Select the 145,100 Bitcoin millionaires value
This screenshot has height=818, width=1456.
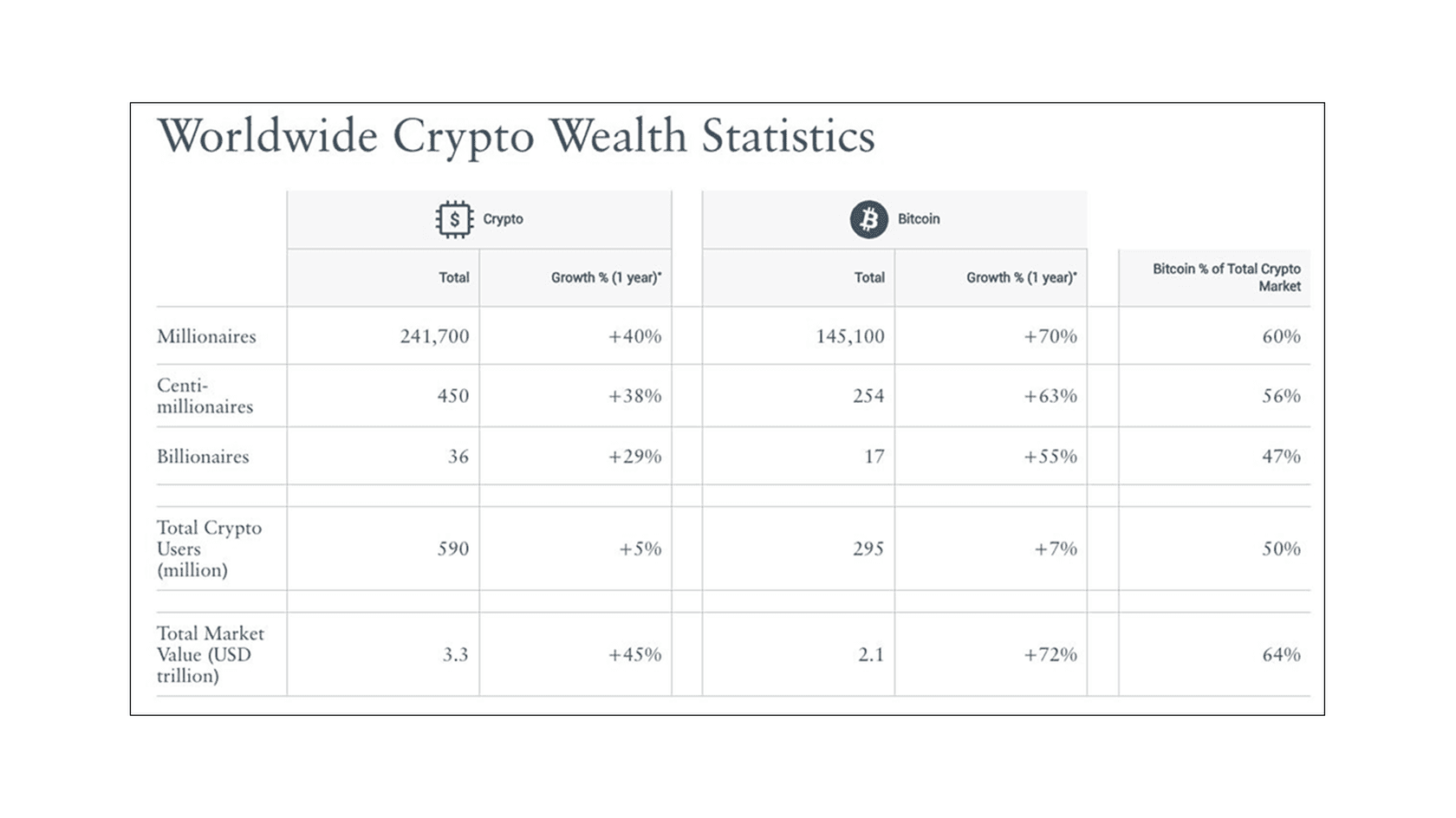(849, 336)
